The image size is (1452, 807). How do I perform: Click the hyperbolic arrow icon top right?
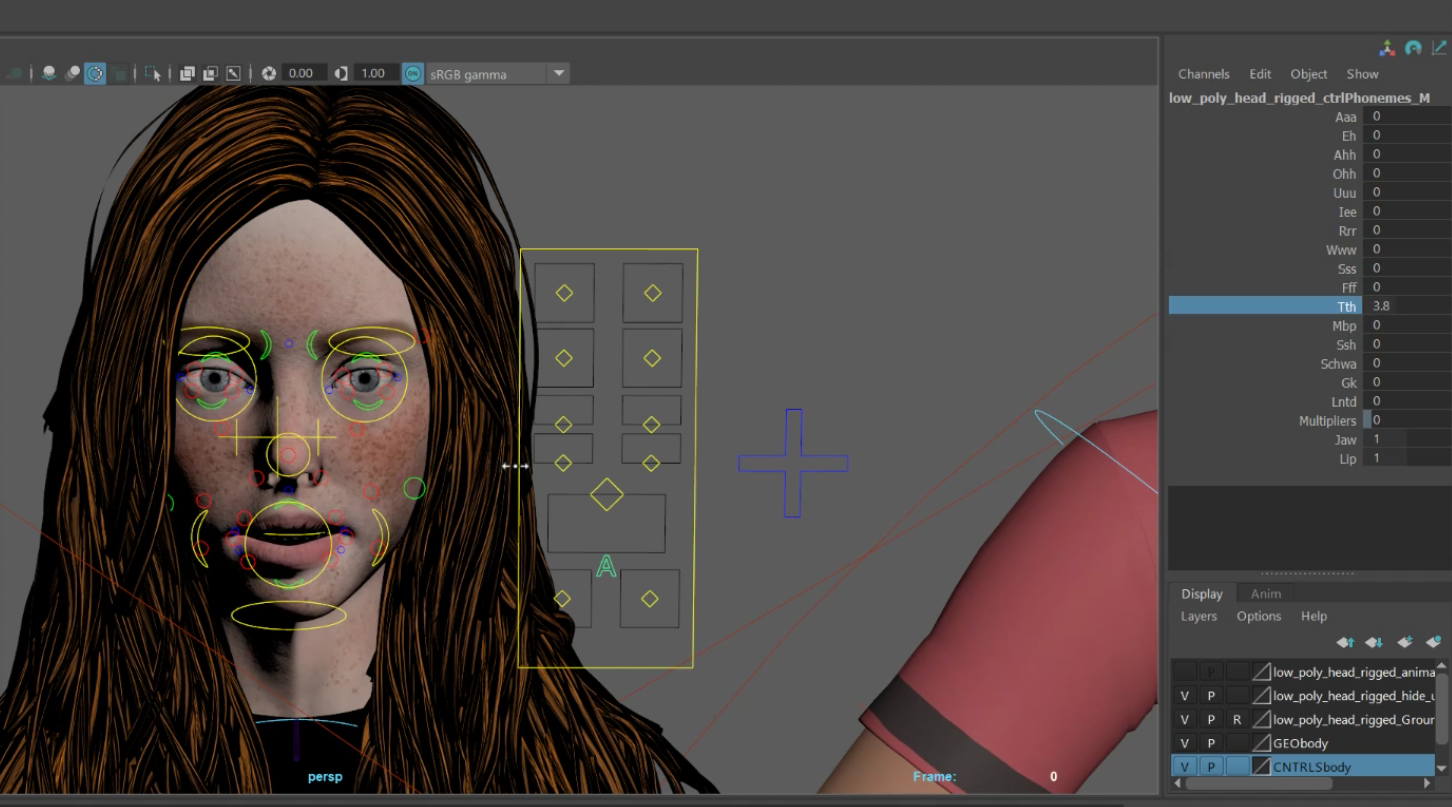pyautogui.click(x=1440, y=48)
